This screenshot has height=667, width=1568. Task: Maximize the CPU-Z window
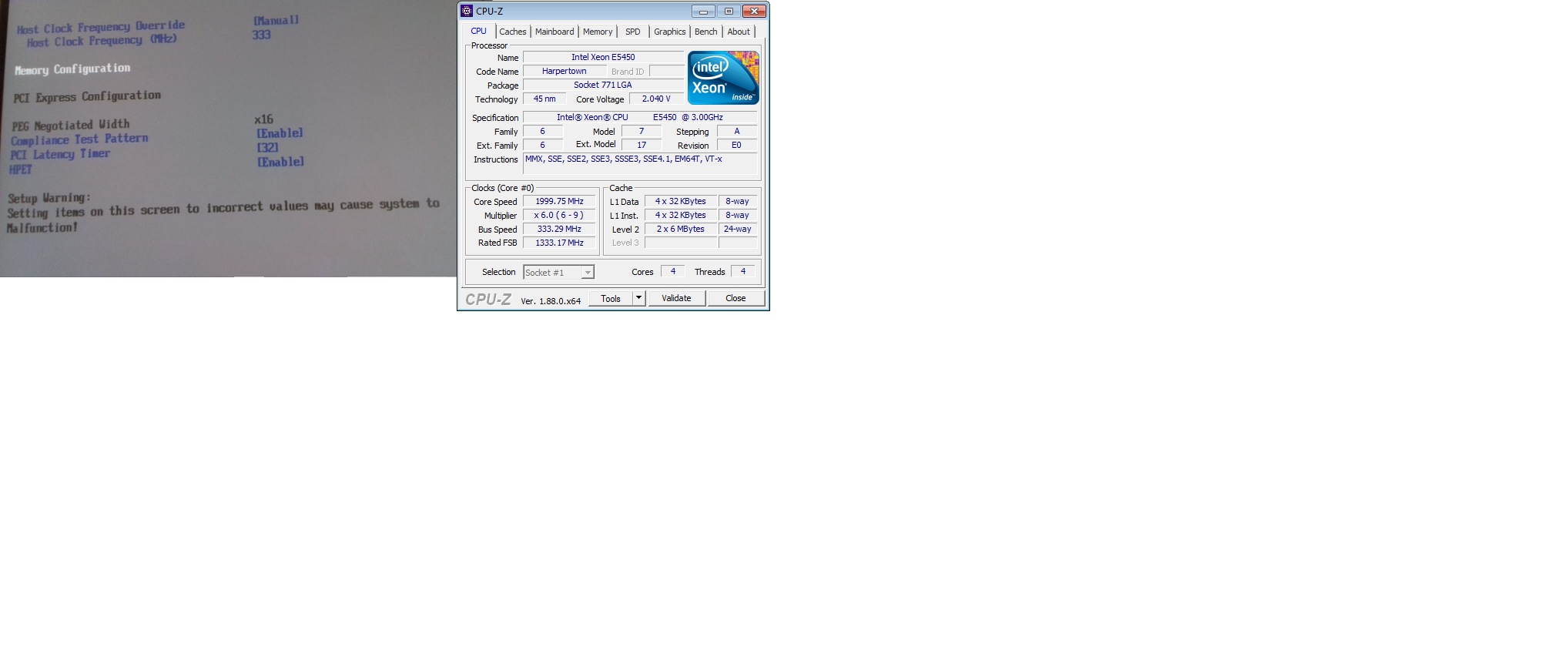729,11
